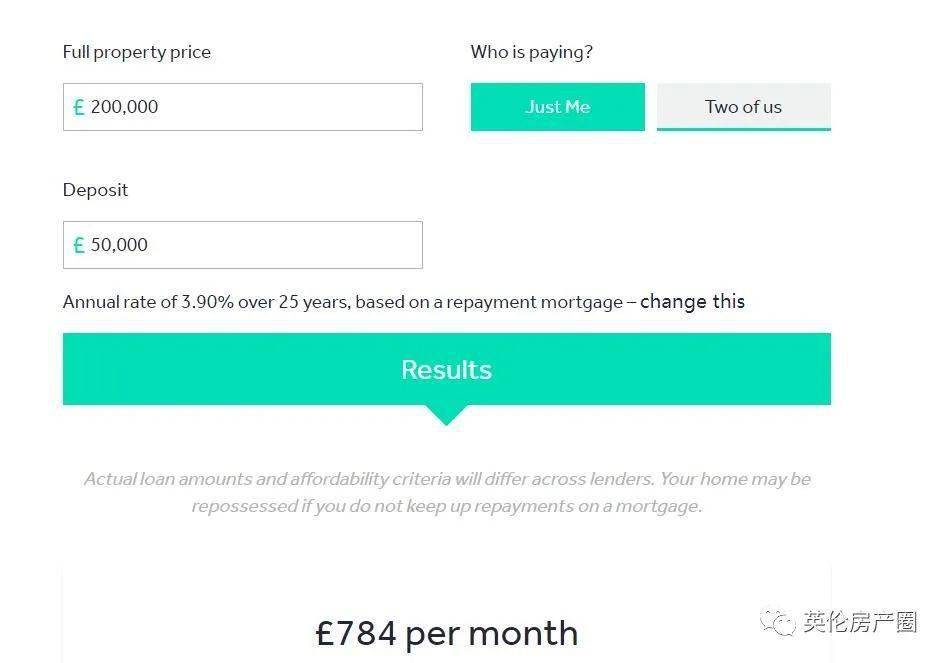Click the Deposit amount input

(x=242, y=245)
